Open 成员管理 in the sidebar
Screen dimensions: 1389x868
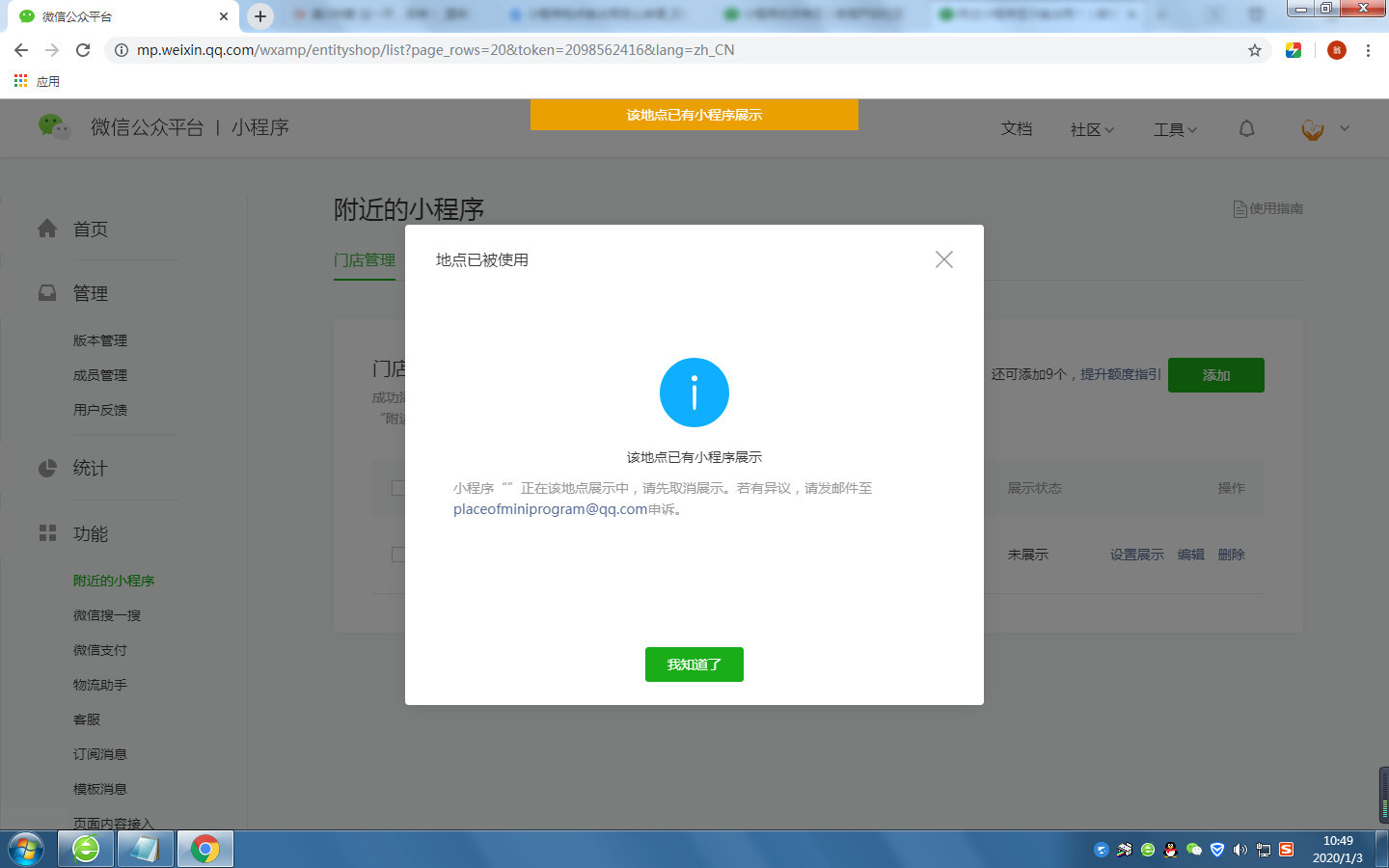(100, 375)
